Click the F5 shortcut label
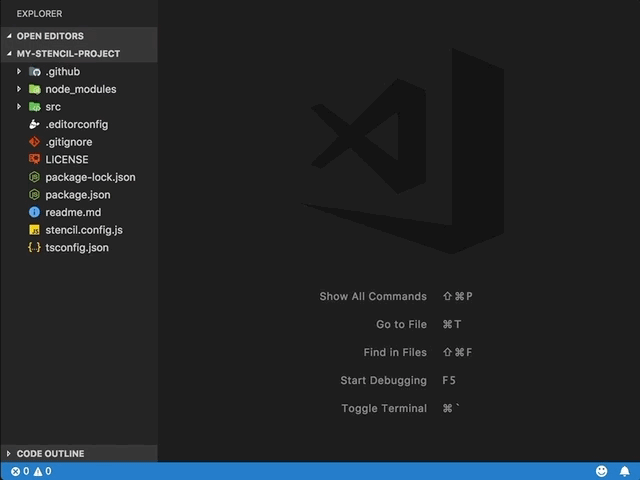 (449, 380)
